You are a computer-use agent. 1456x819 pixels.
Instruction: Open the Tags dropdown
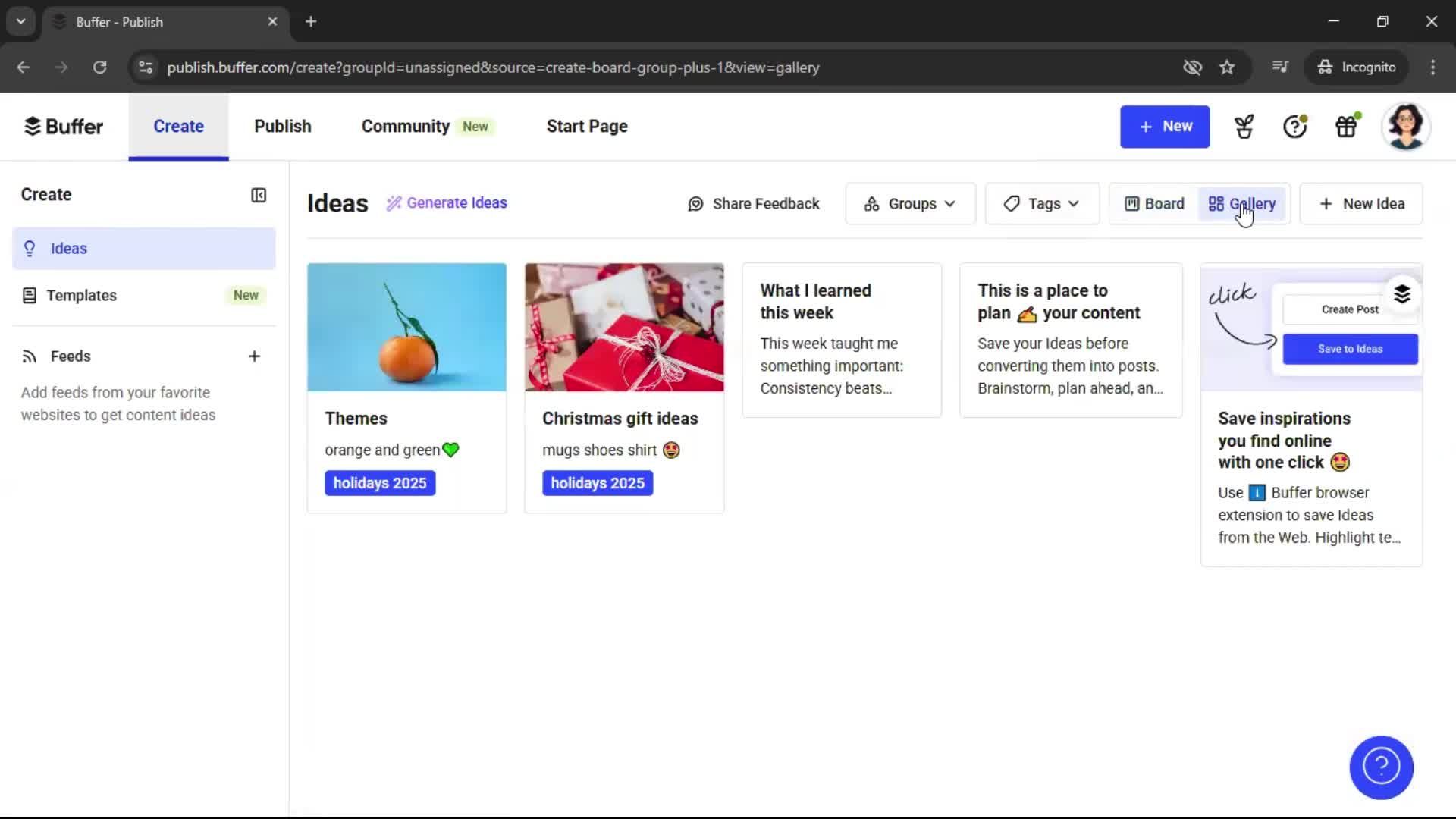coord(1042,203)
